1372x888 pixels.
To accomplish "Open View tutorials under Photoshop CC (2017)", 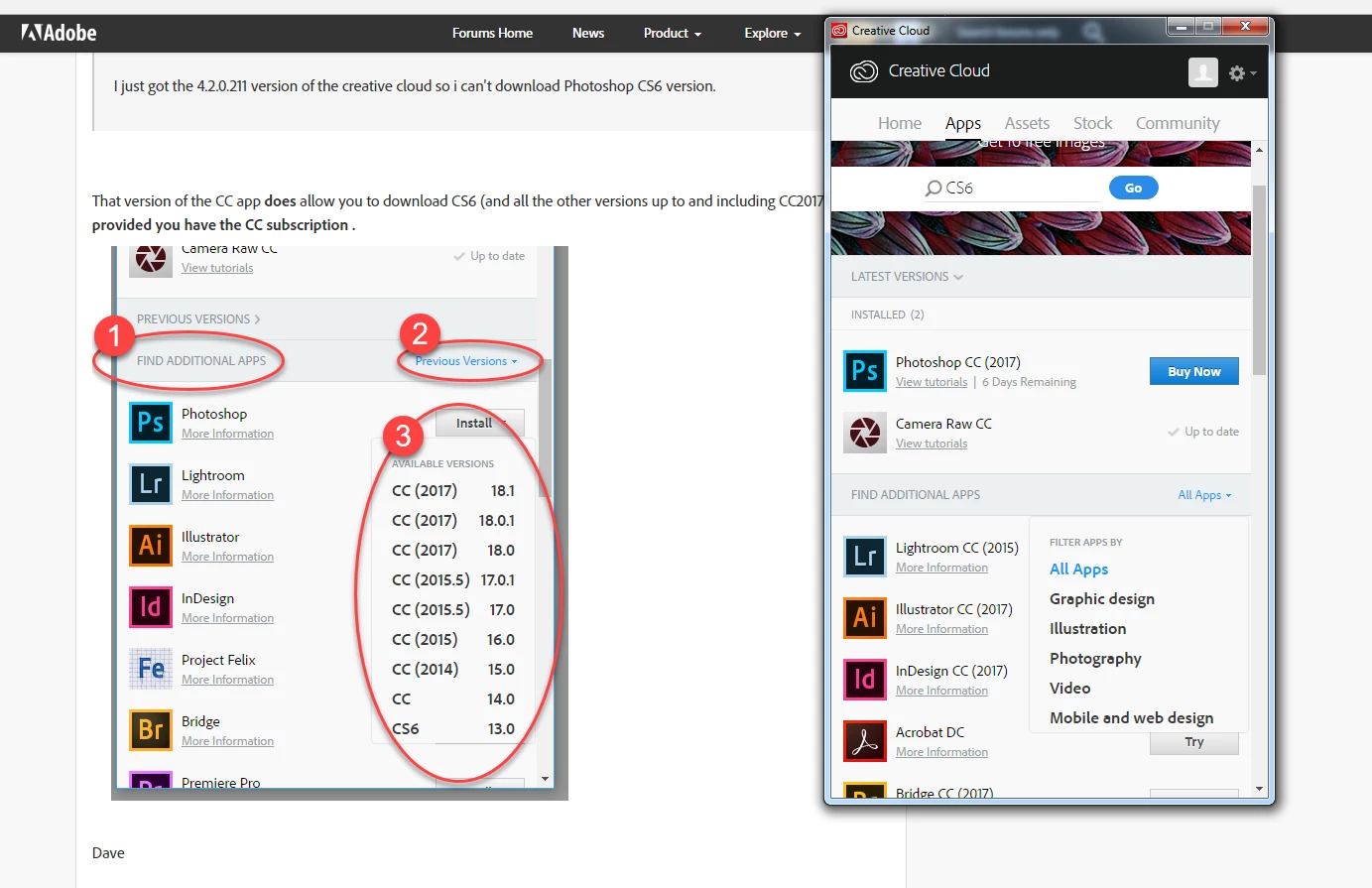I will (x=932, y=382).
